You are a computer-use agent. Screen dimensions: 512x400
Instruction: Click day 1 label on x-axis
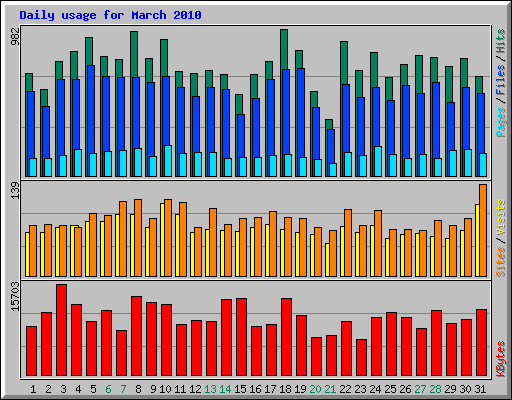[x=33, y=389]
